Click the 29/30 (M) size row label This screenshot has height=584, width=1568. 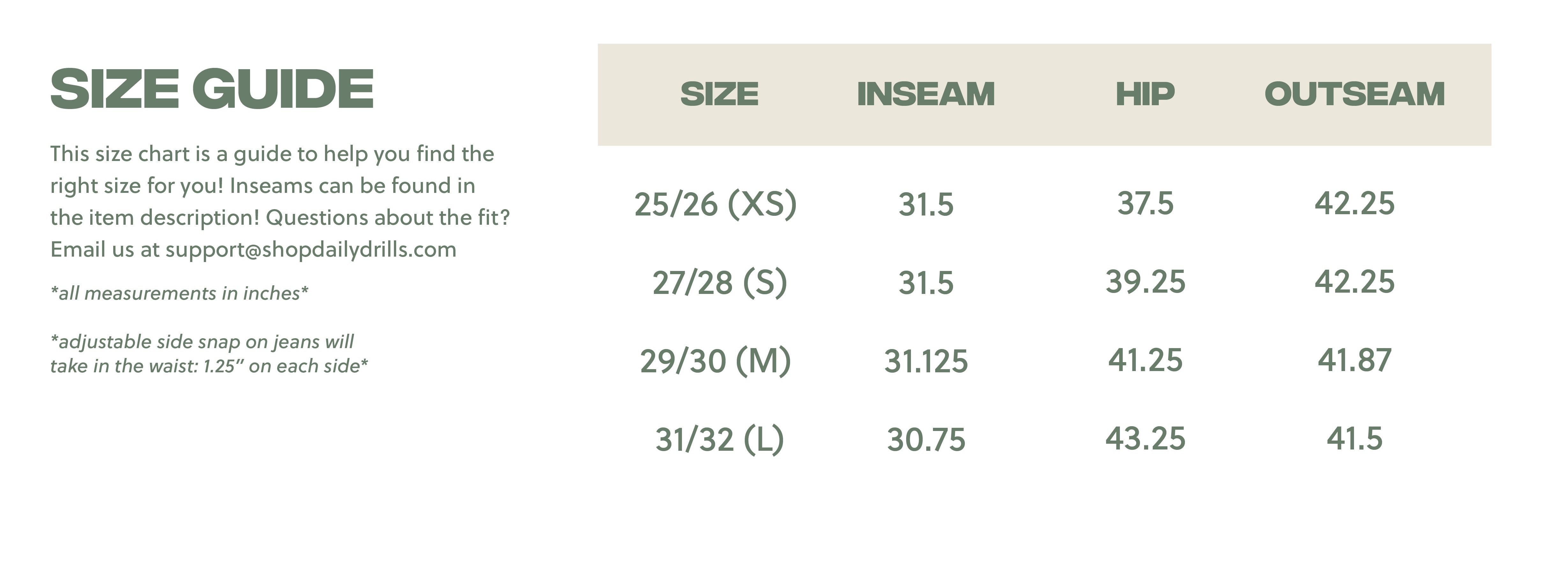(716, 361)
